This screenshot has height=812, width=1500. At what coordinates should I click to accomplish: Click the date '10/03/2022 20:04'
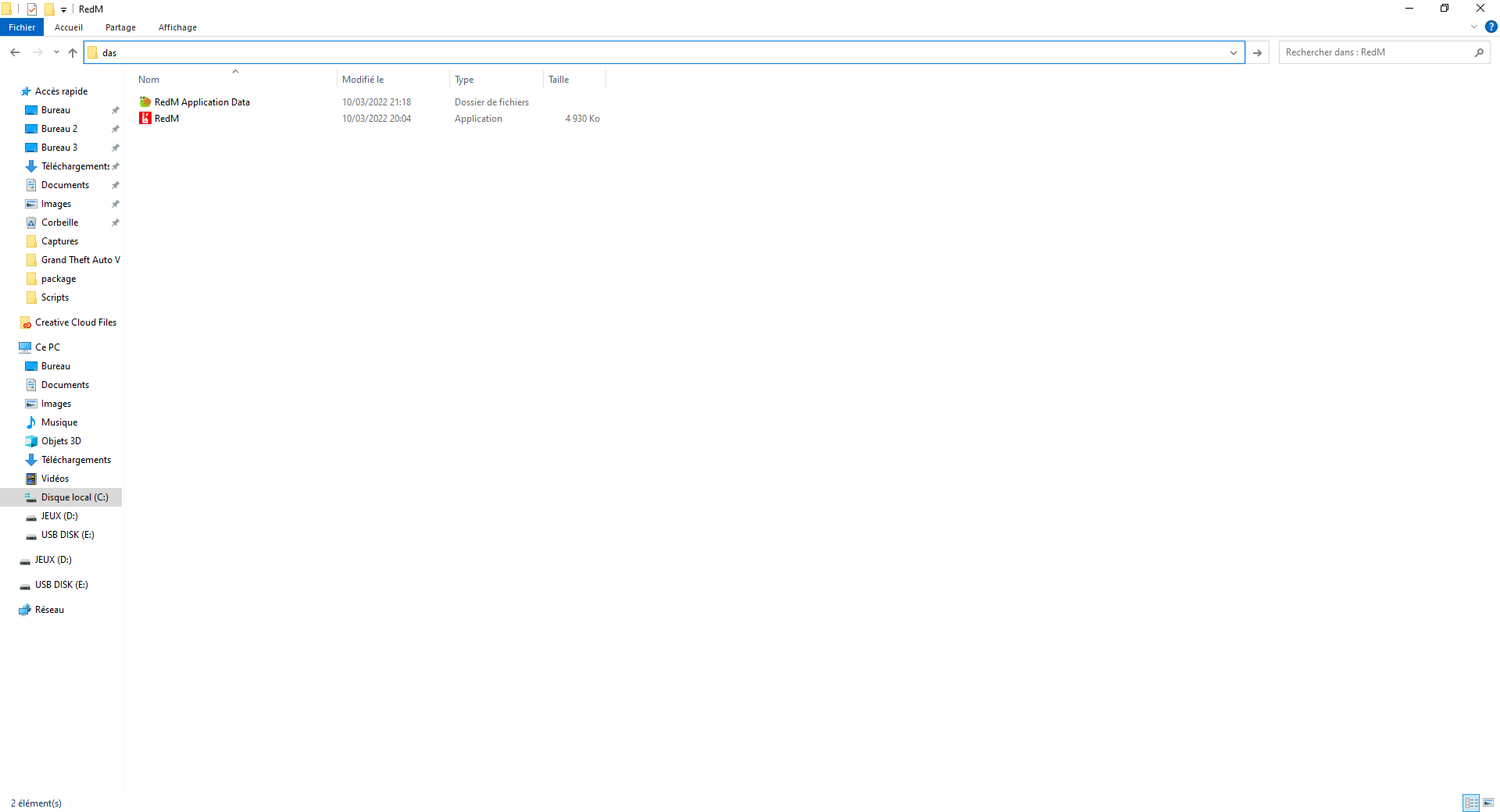pos(377,119)
